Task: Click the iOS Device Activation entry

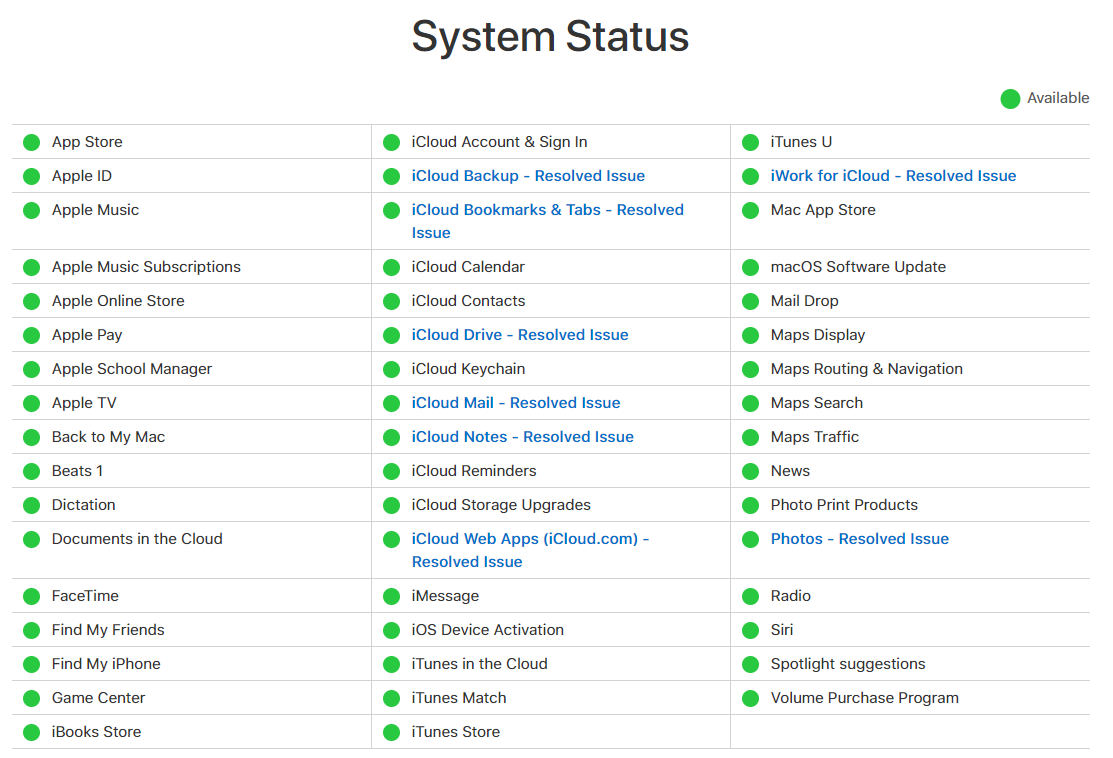Action: (x=487, y=630)
